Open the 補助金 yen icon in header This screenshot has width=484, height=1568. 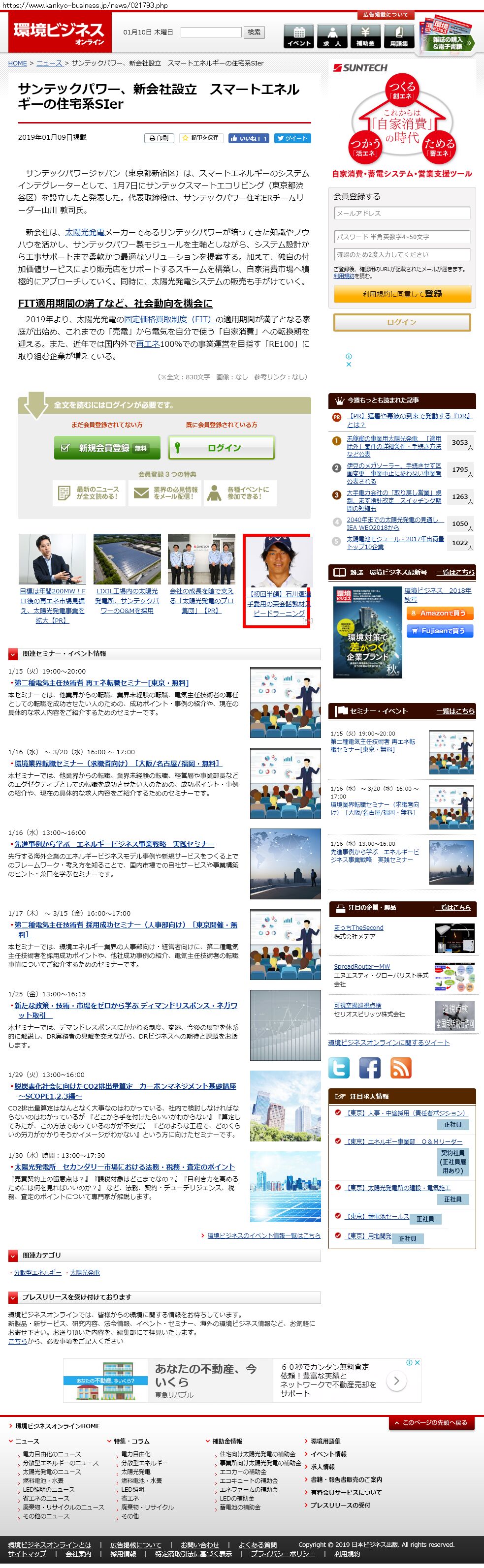(x=365, y=36)
